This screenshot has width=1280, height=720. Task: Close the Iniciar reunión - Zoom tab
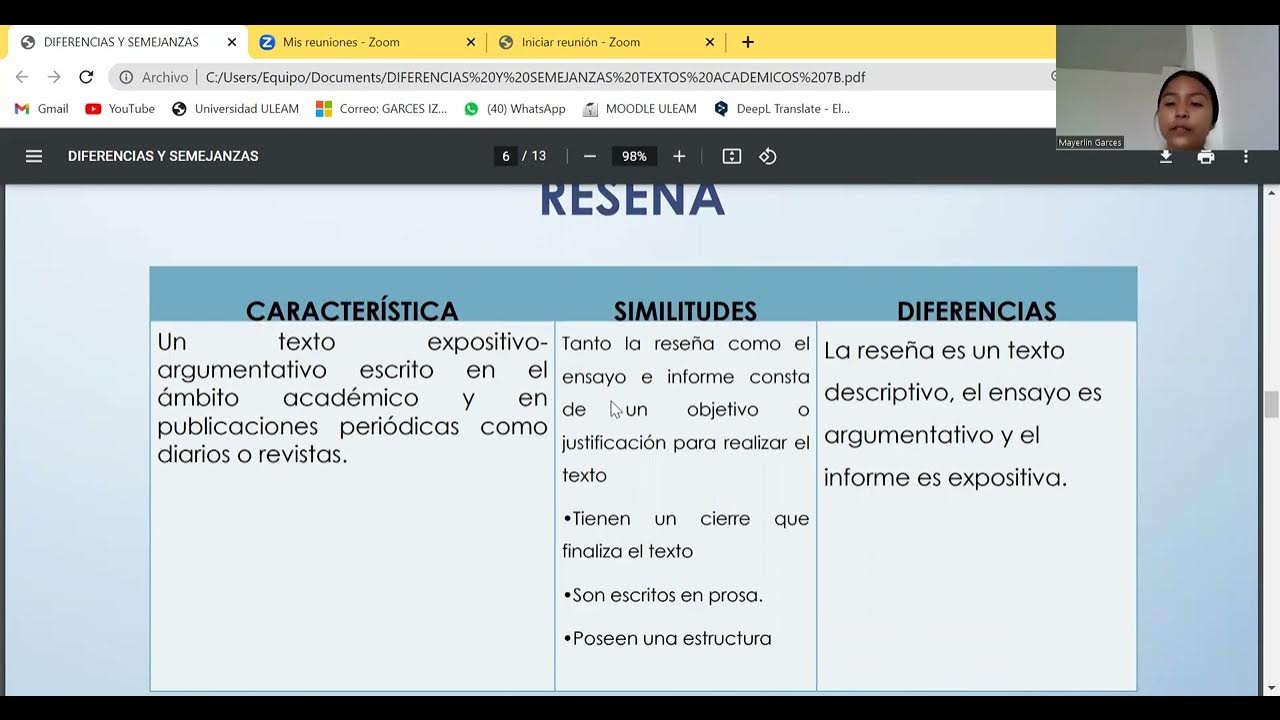click(710, 42)
